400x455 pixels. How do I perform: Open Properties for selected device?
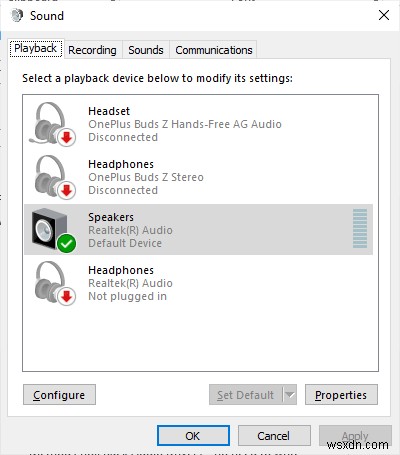(341, 395)
